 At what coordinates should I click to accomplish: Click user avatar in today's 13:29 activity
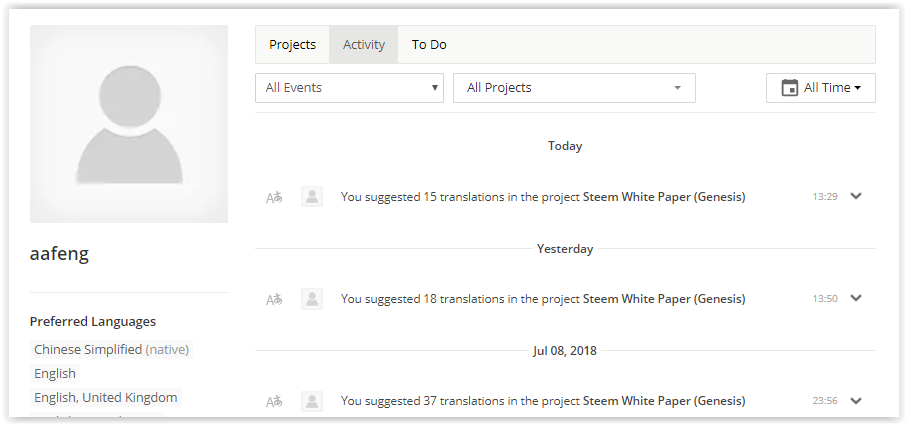pos(312,197)
